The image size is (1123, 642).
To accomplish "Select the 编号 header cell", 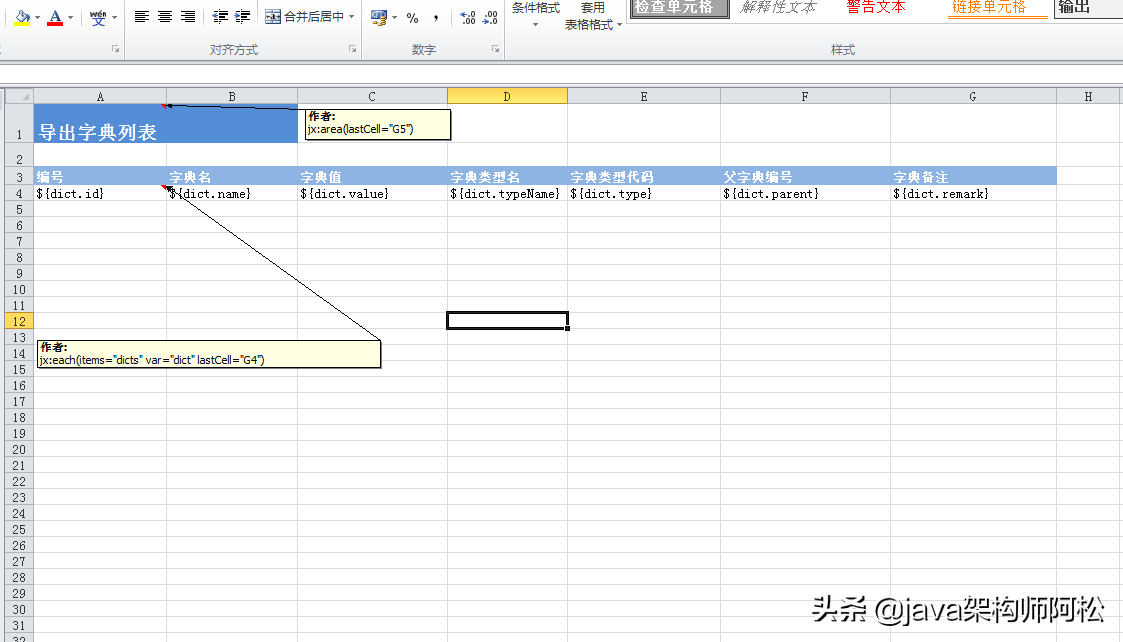I will (100, 176).
